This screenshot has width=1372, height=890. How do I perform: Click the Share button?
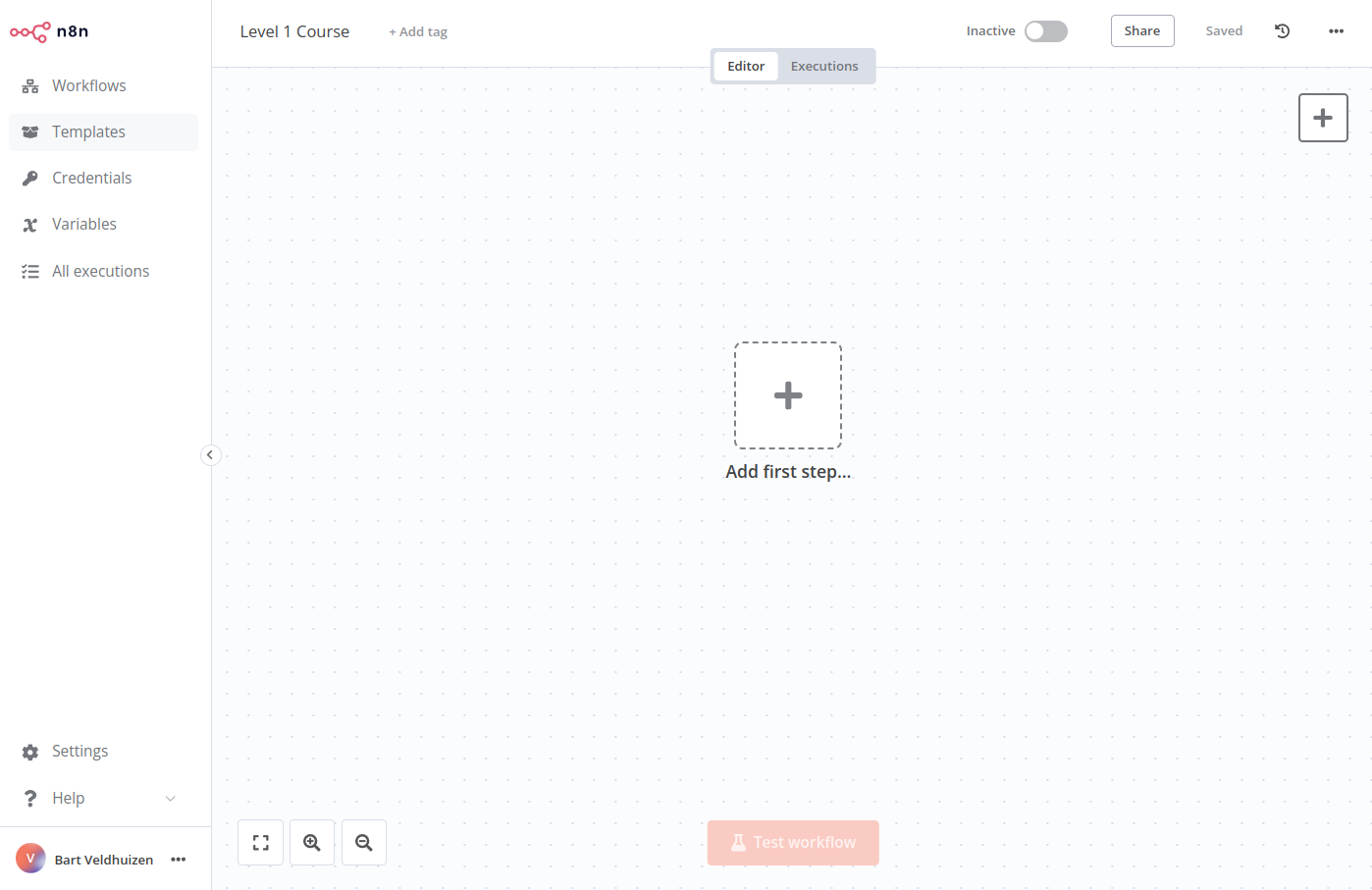pos(1141,30)
